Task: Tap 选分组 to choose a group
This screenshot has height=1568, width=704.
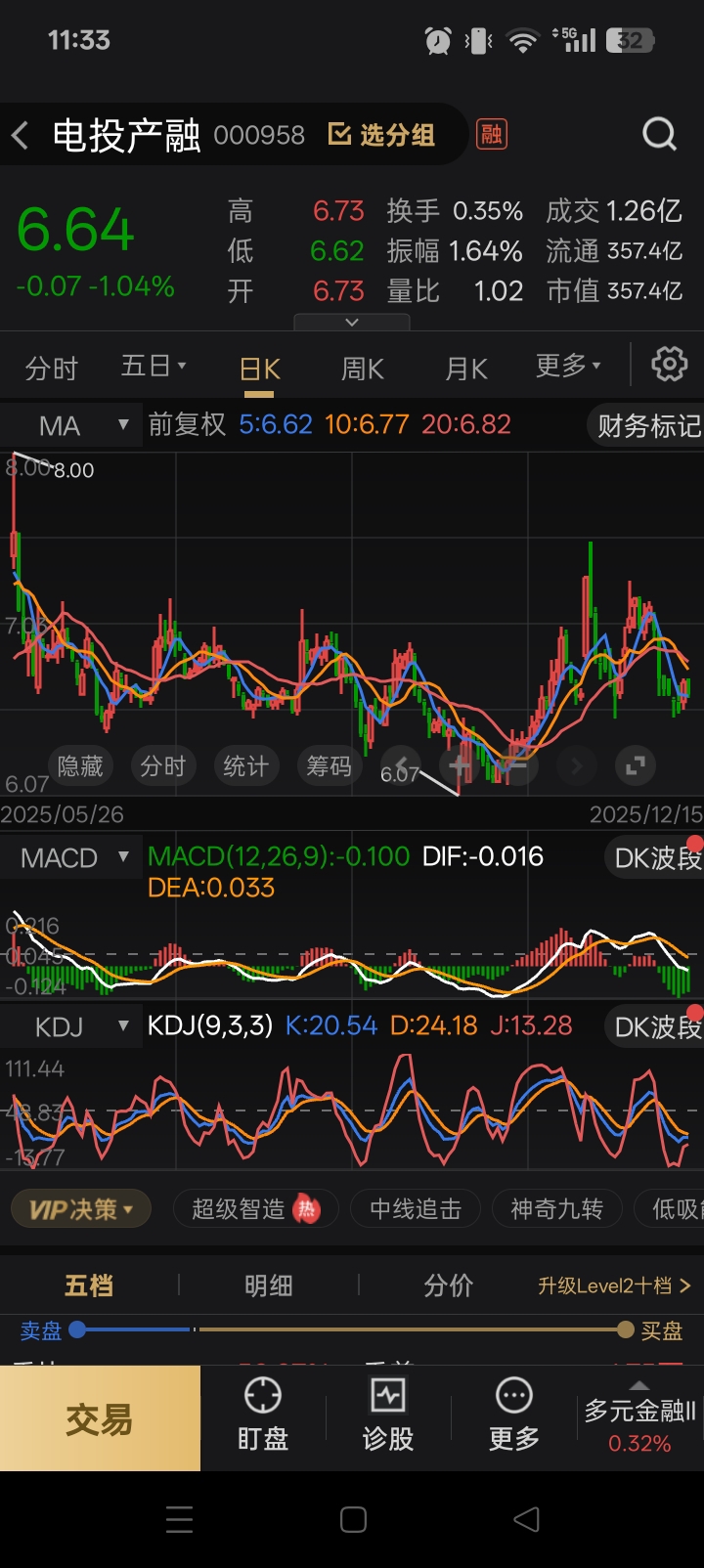Action: (x=382, y=135)
